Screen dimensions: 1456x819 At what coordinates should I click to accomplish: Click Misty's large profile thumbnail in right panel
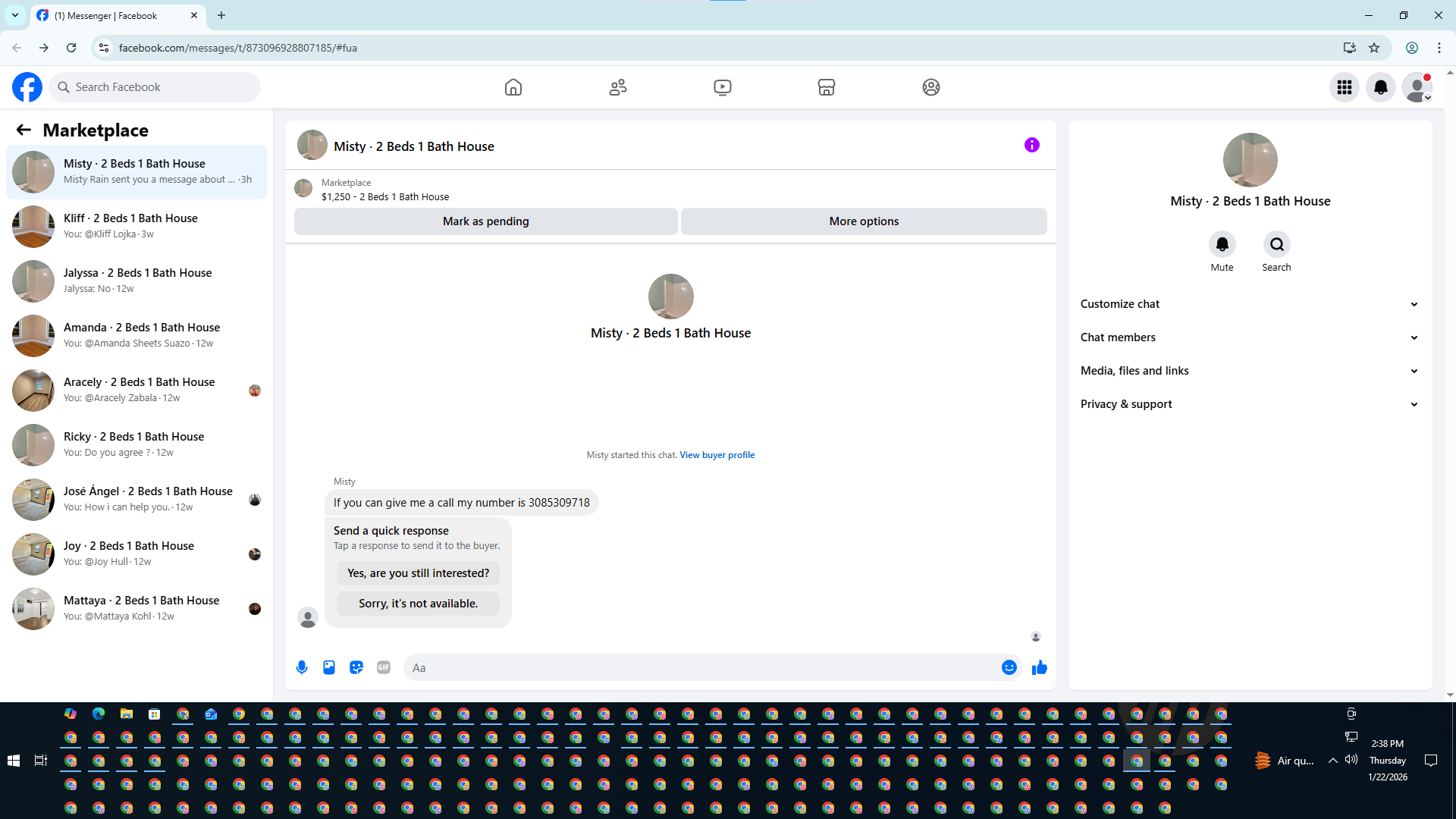1250,160
